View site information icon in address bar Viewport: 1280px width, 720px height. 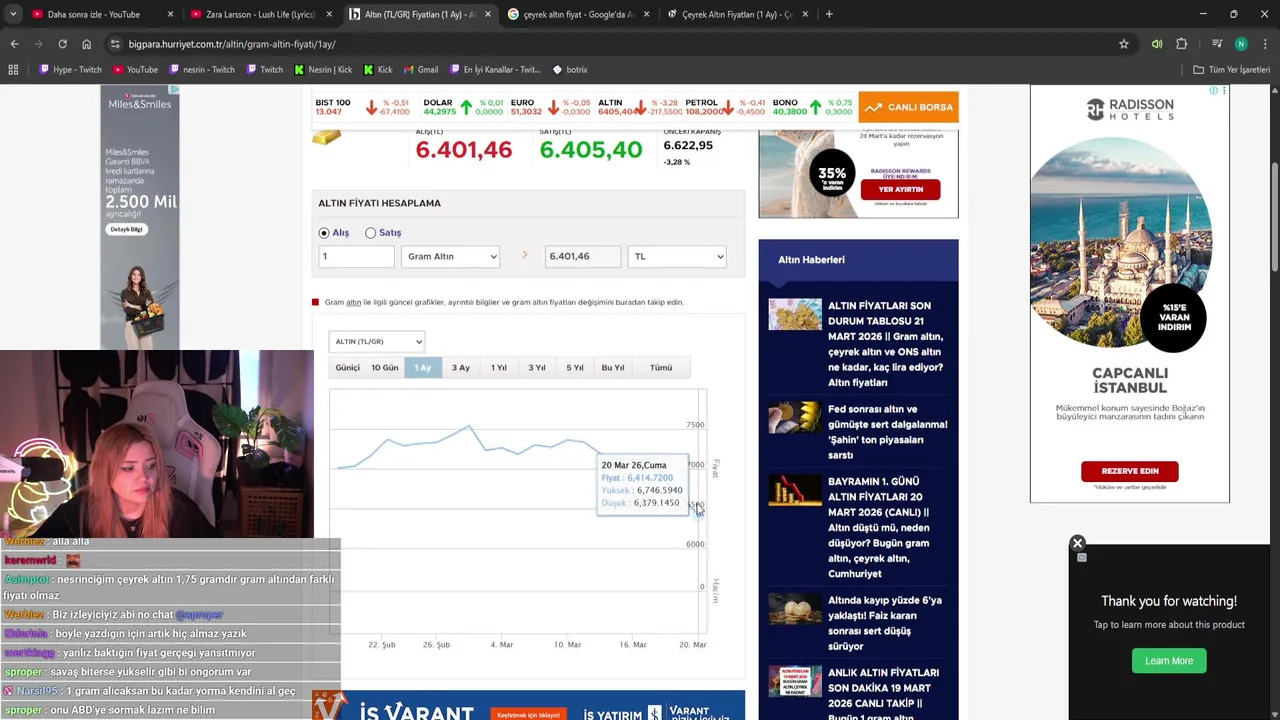(115, 44)
